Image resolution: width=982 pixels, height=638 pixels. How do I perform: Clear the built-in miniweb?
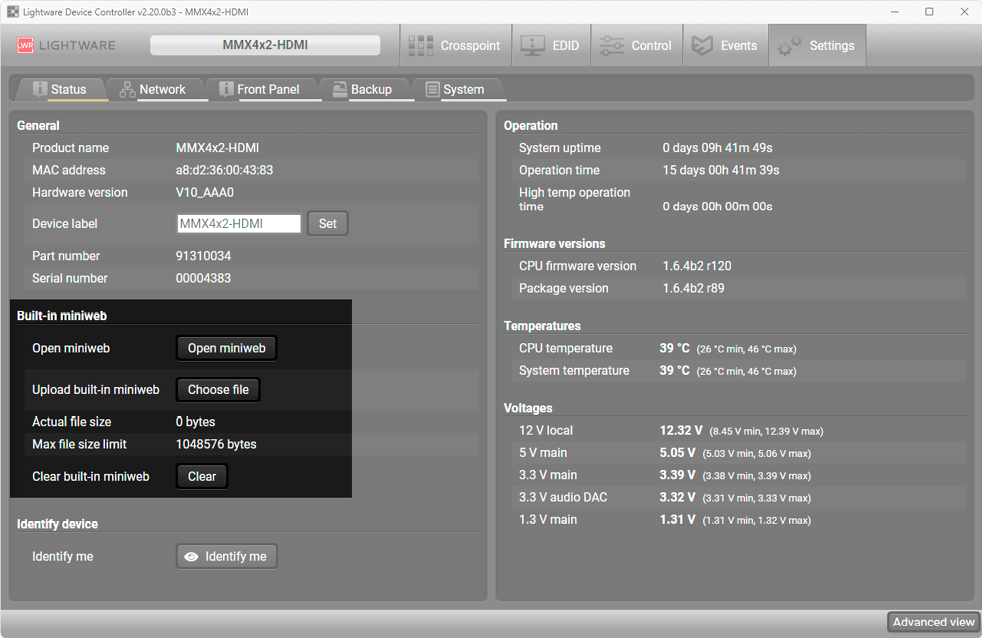[202, 477]
